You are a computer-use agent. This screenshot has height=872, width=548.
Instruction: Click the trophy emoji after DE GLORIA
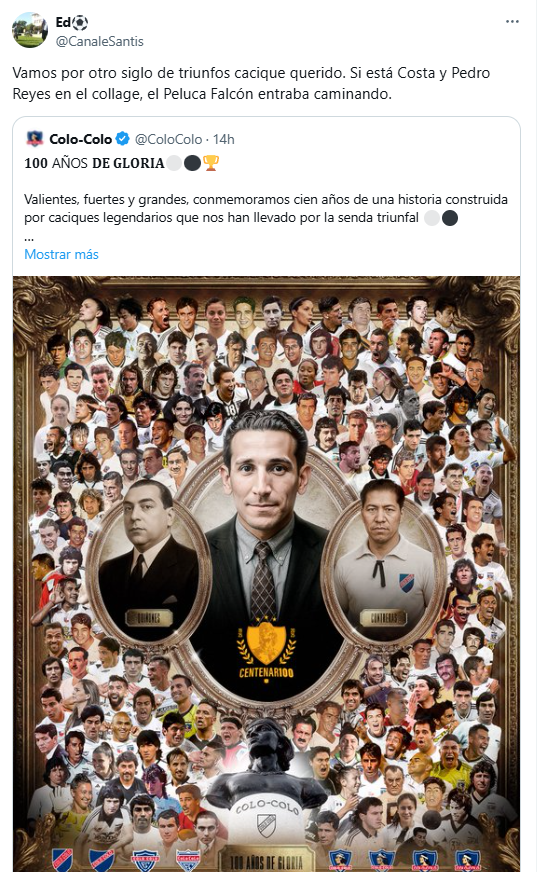[211, 163]
